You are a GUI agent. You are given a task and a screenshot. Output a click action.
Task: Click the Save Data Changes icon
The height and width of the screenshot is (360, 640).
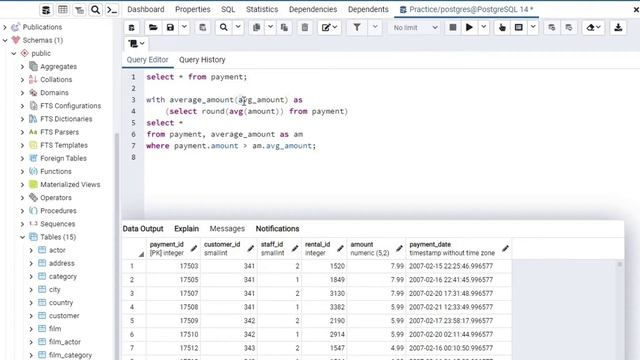pyautogui.click(x=203, y=28)
